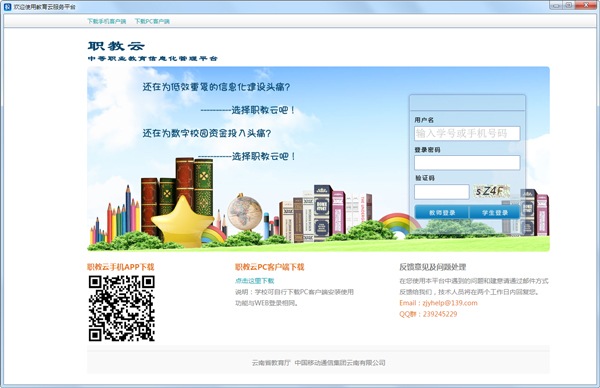The height and width of the screenshot is (388, 600).
Task: Click the 职教云 logo heading
Action: pyautogui.click(x=116, y=46)
